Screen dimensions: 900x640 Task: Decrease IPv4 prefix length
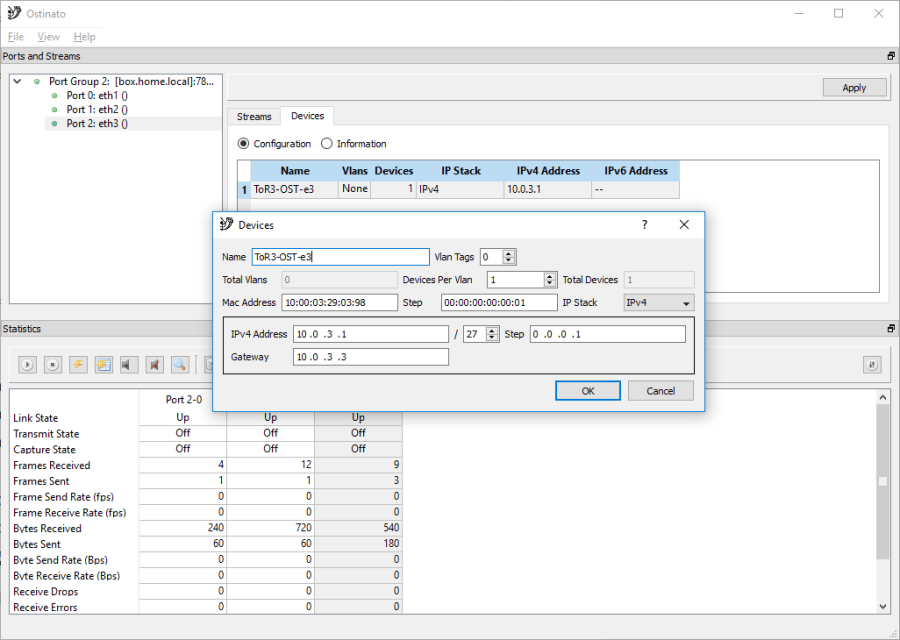(492, 338)
